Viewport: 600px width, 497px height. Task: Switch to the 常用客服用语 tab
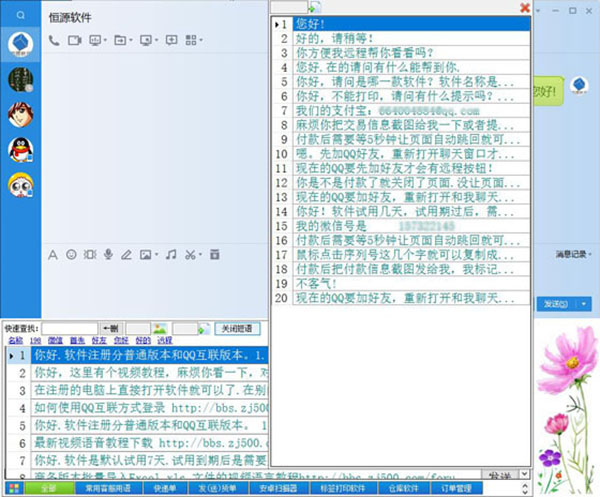[104, 489]
